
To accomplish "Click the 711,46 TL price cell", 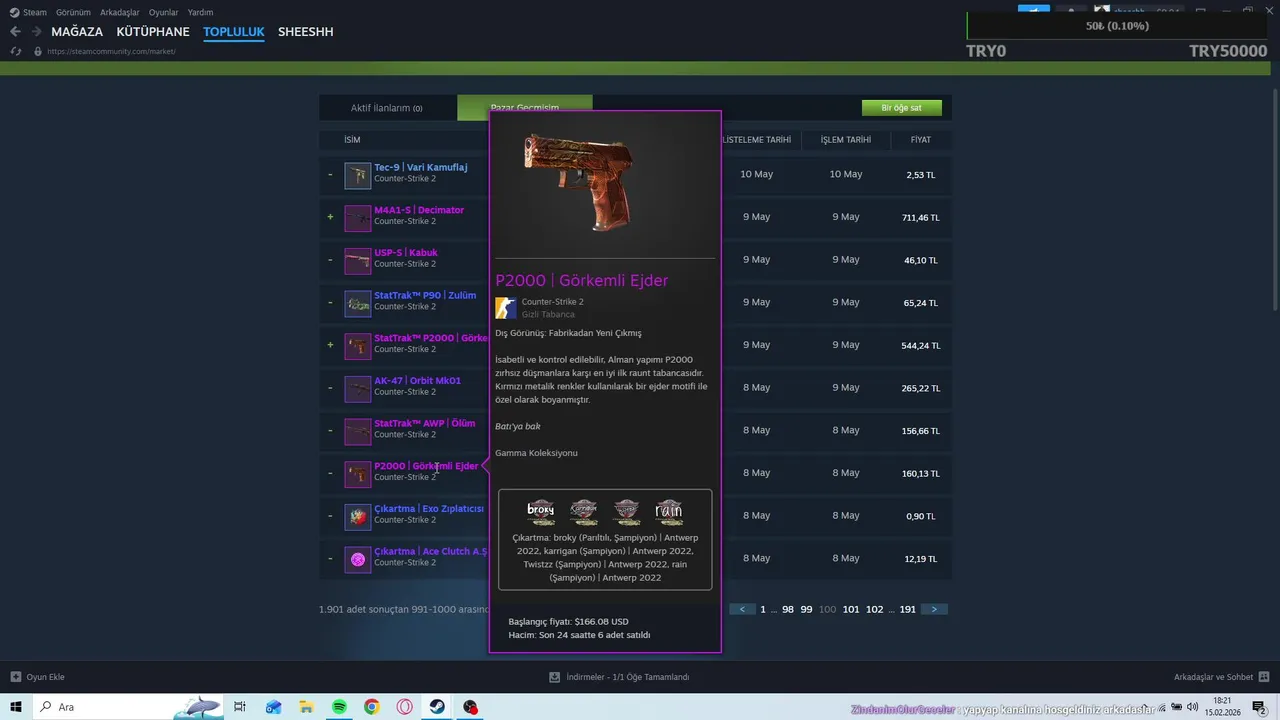I will [921, 217].
